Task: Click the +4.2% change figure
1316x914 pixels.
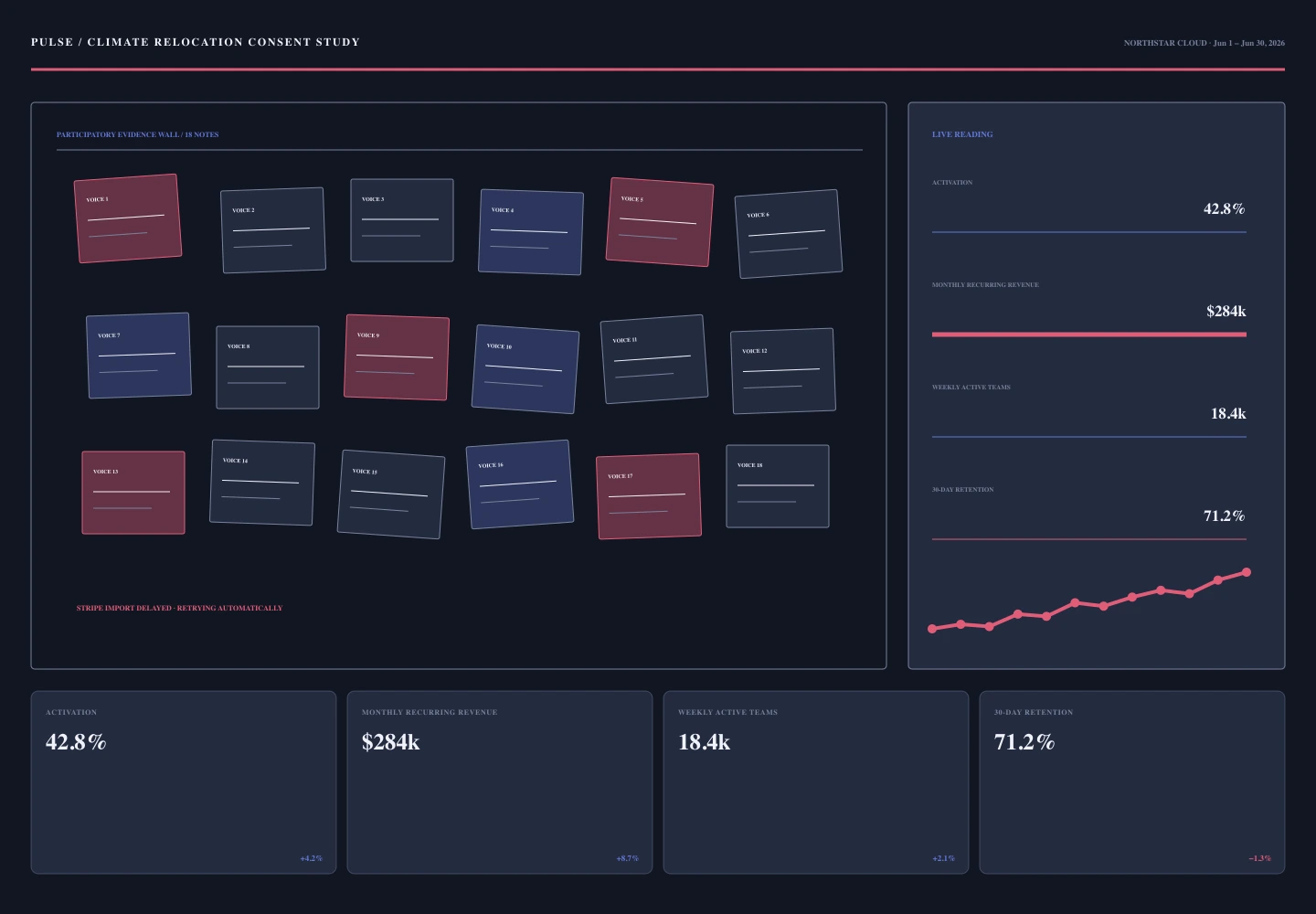Action: pos(311,858)
